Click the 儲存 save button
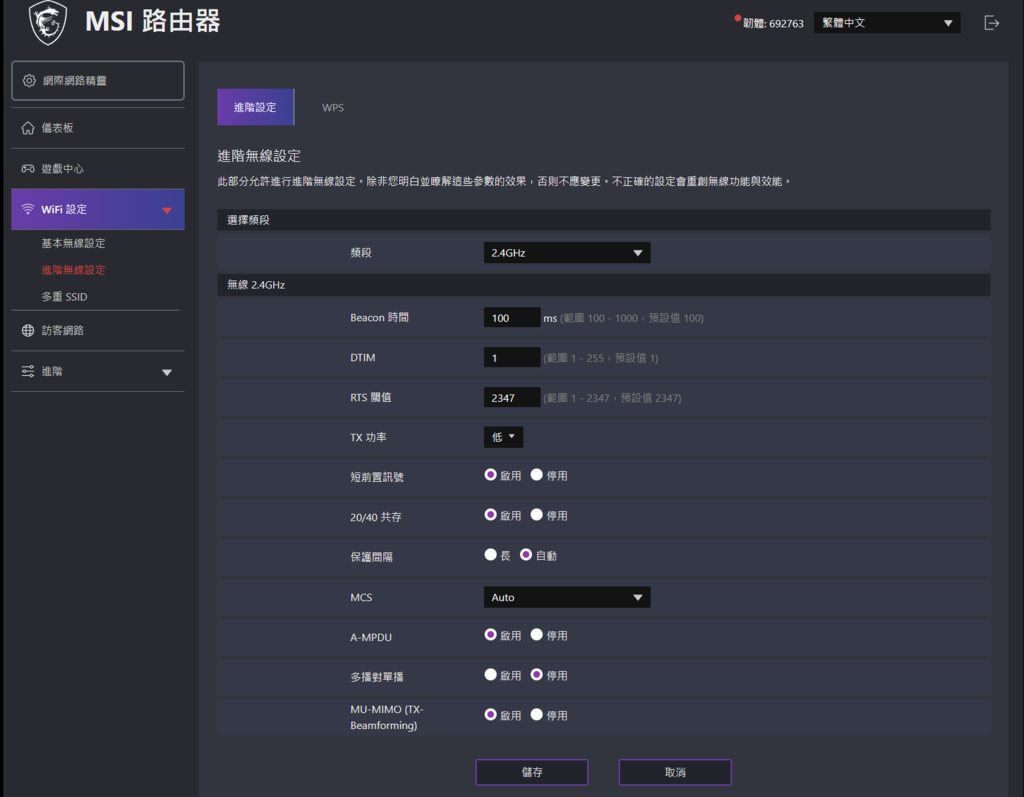 (532, 772)
